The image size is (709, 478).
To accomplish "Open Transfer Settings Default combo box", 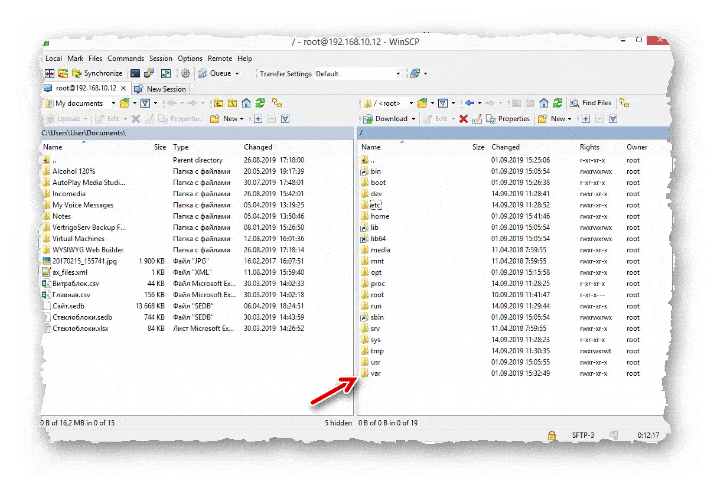I will point(358,74).
